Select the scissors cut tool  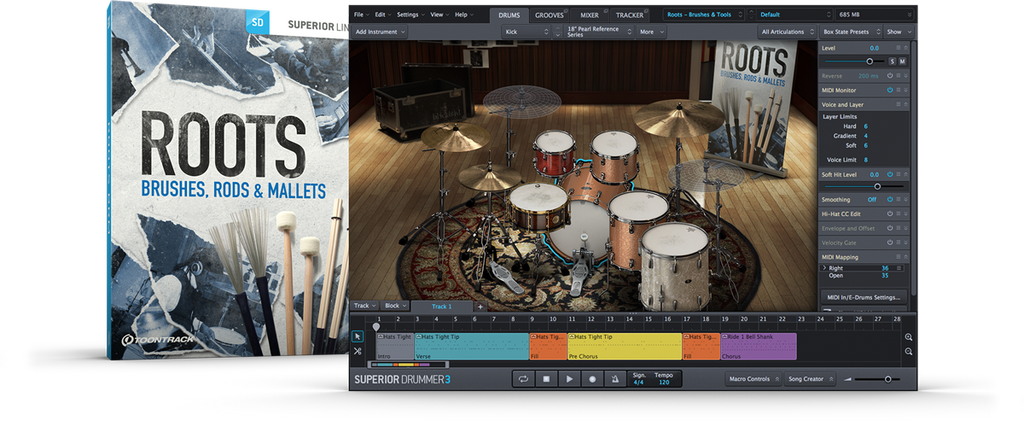click(x=357, y=351)
